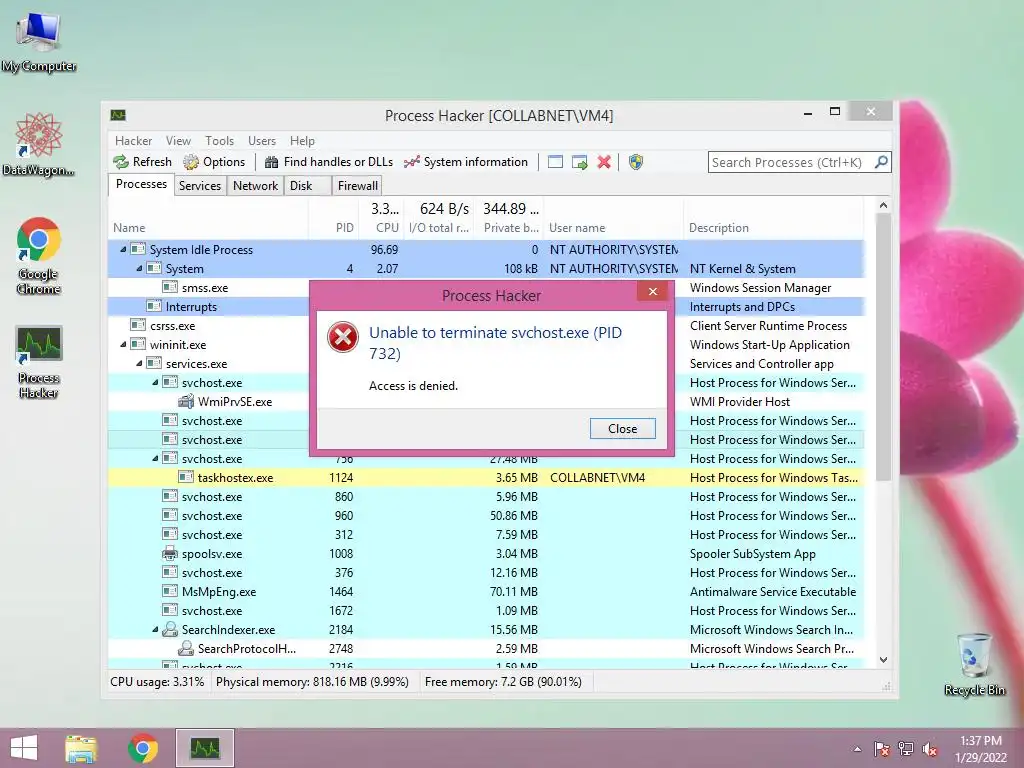Open File Explorer from the taskbar
This screenshot has height=768, width=1024.
tap(81, 748)
